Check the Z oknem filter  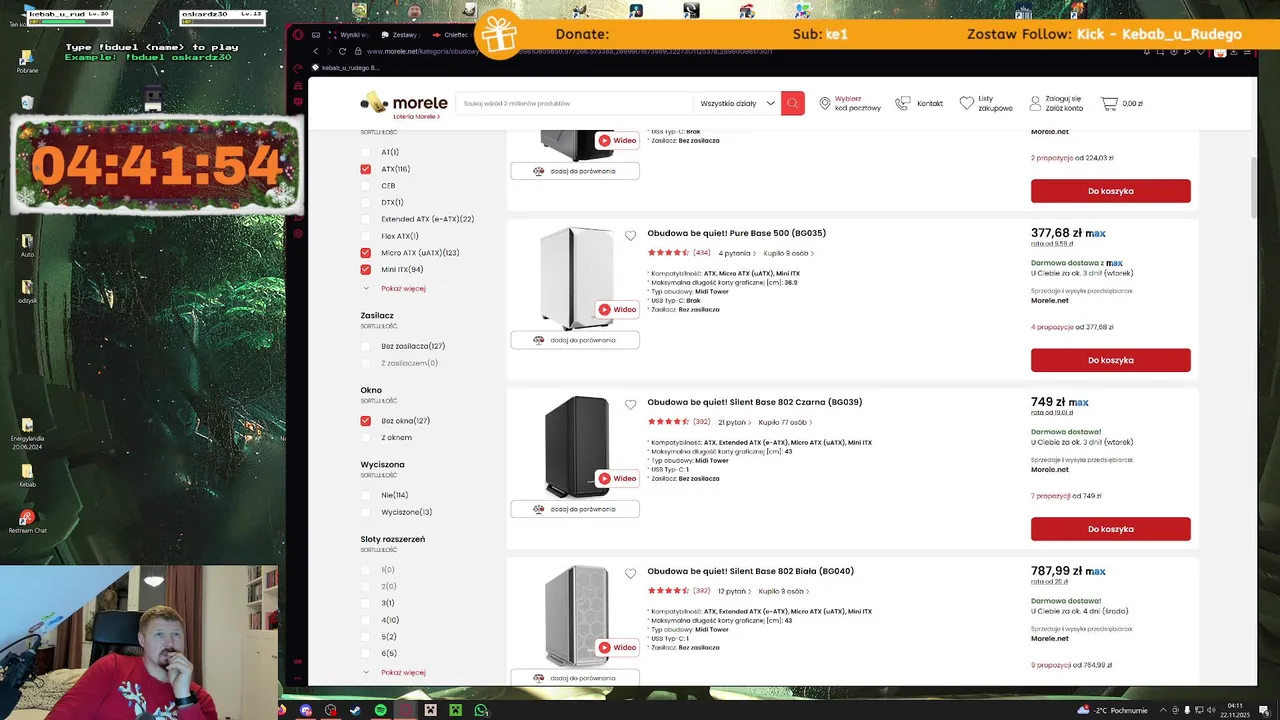point(365,438)
